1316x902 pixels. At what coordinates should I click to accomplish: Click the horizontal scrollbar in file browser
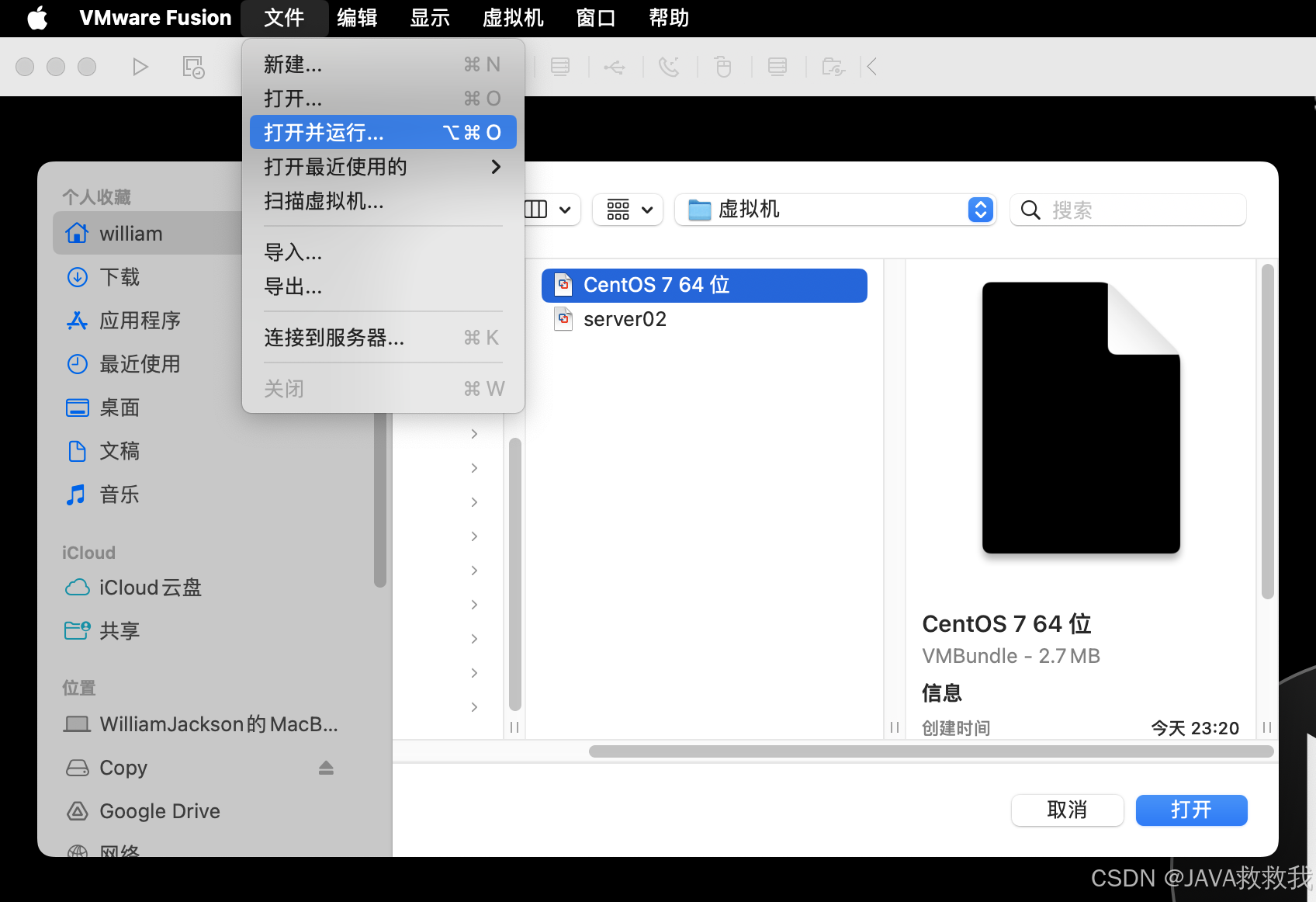point(931,751)
